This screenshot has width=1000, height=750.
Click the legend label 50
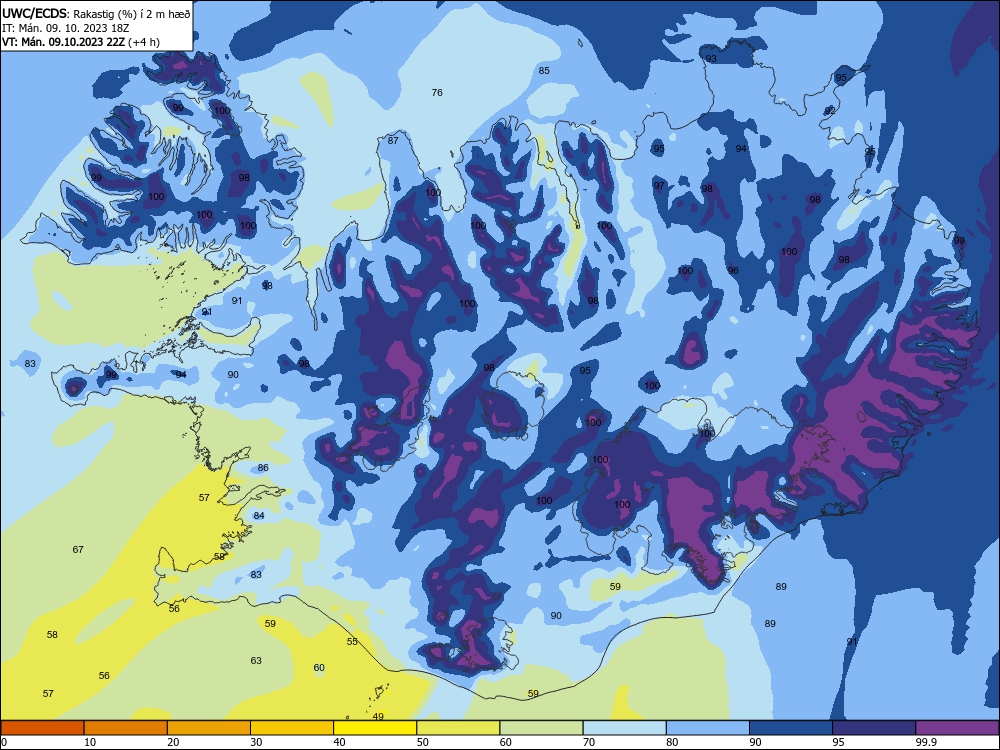[x=423, y=742]
